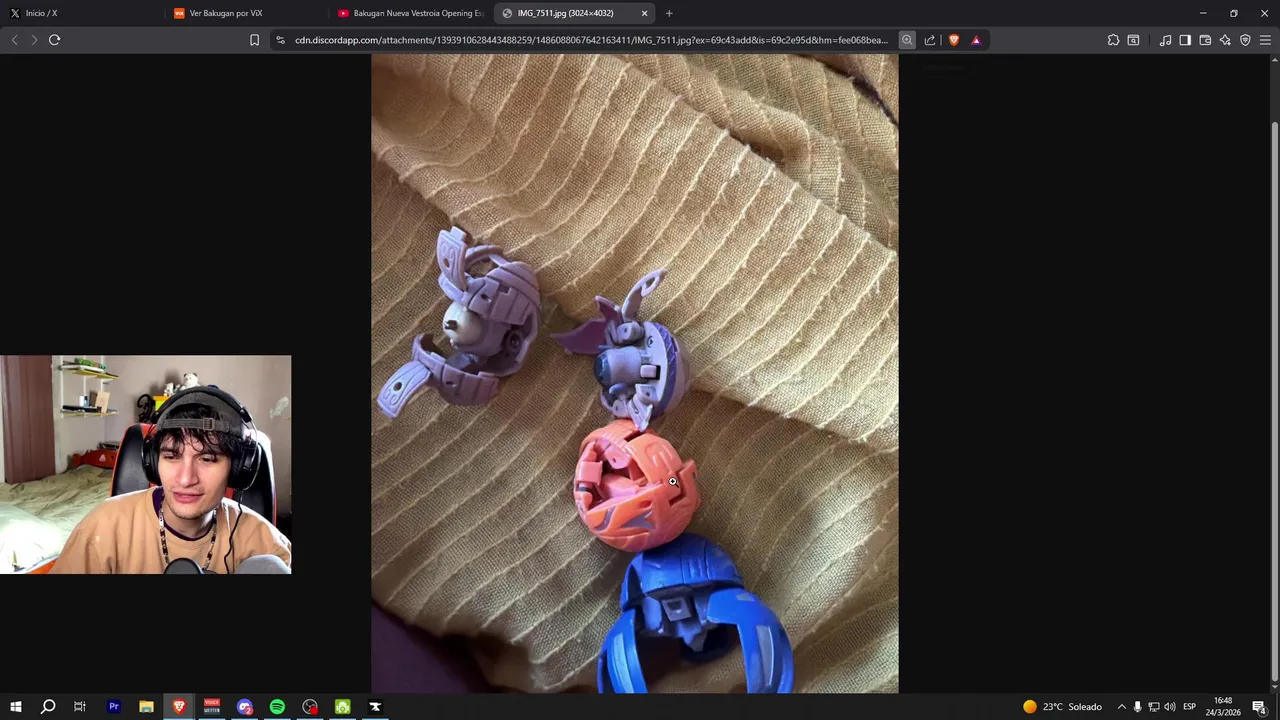
Task: Close the IMG_7511.jpg tab
Action: point(644,13)
